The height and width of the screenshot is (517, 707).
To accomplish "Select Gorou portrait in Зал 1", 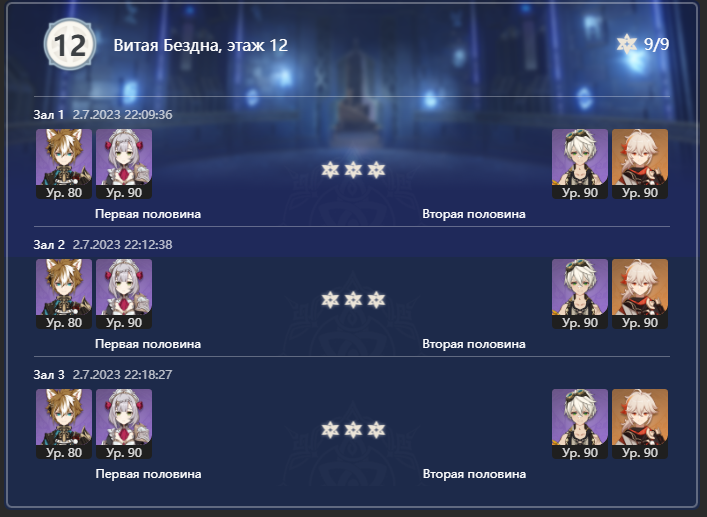I will (x=64, y=164).
